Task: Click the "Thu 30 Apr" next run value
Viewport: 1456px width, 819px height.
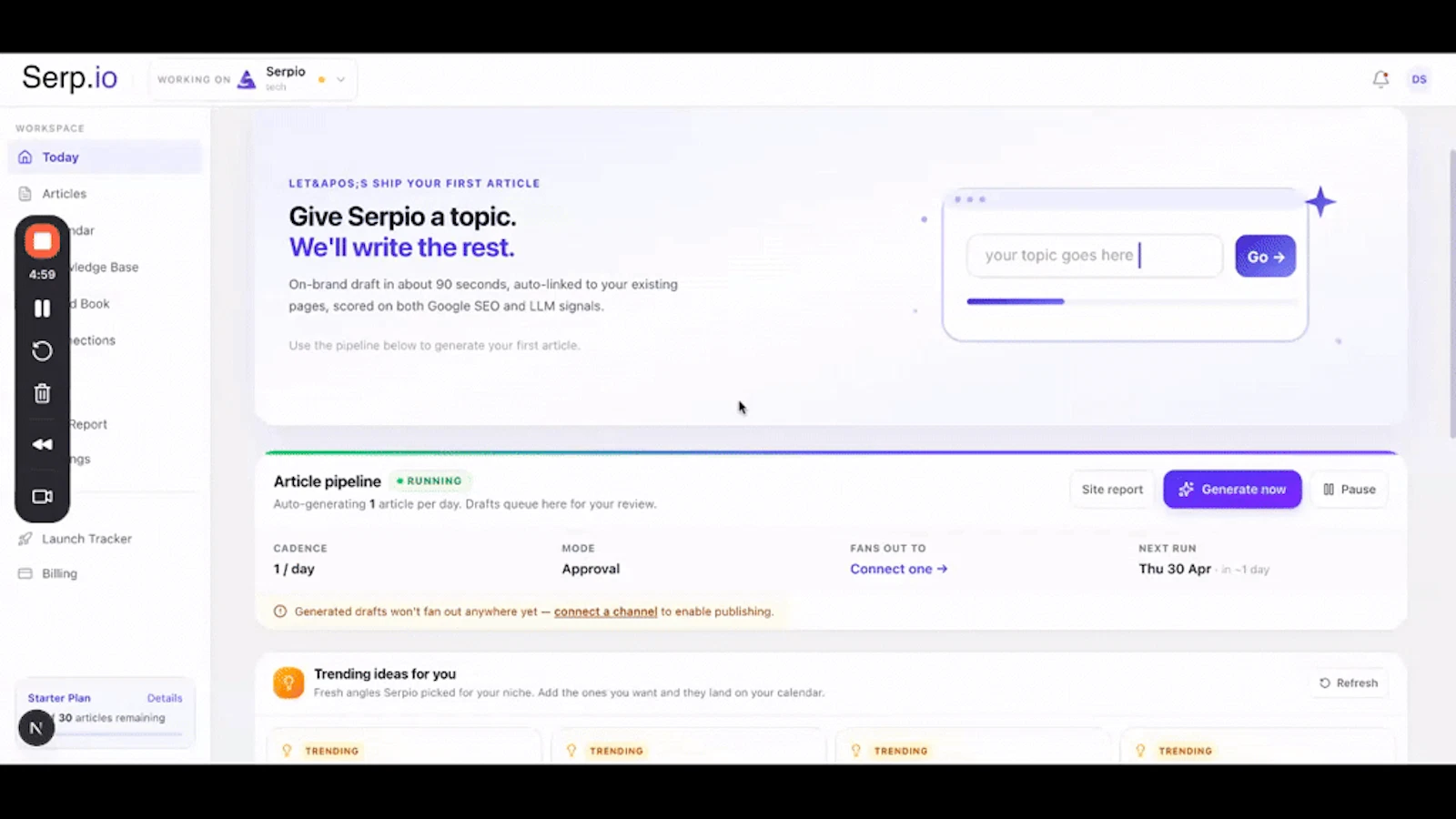Action: 1175,569
